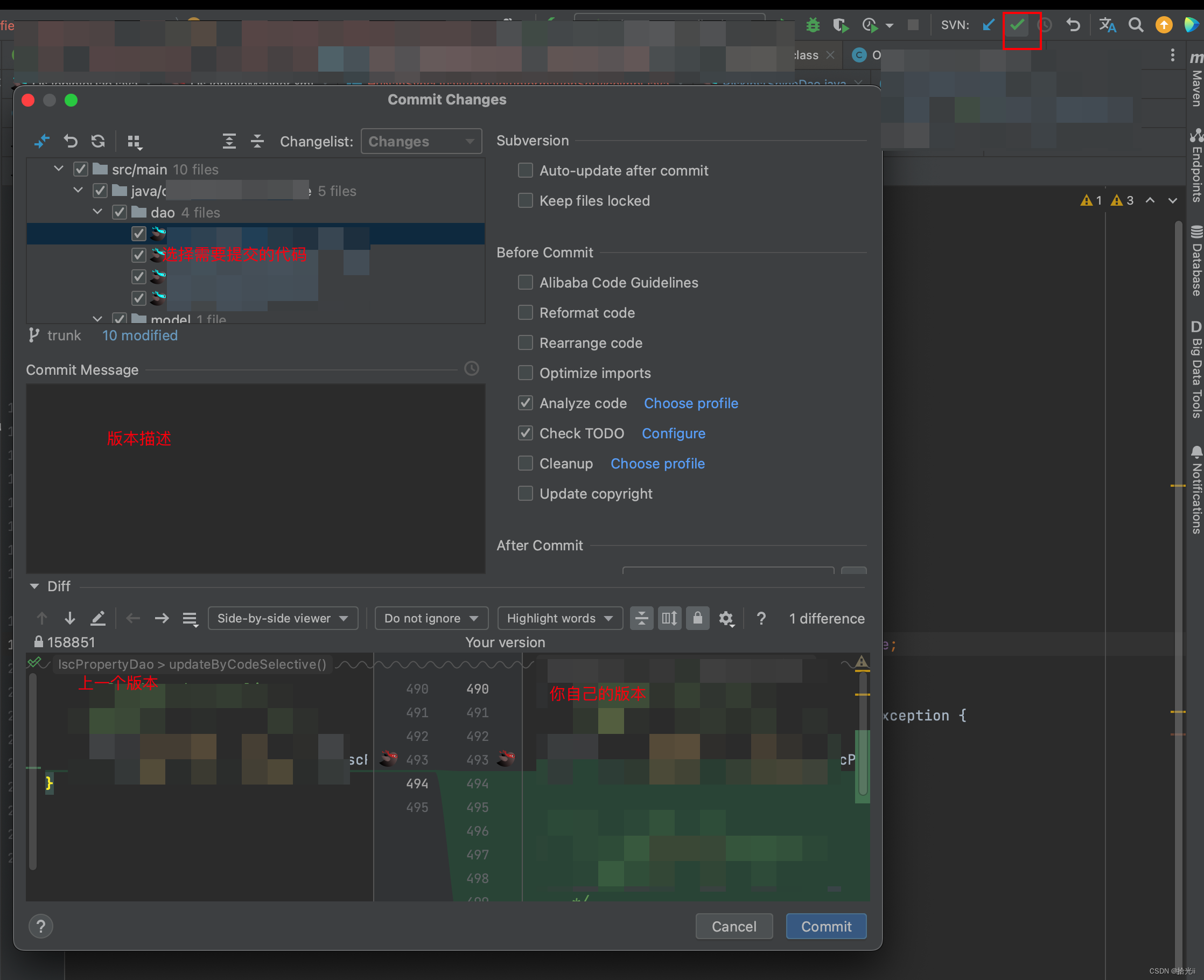Enable Auto-update after commit checkbox
Viewport: 1204px width, 980px height.
[526, 171]
